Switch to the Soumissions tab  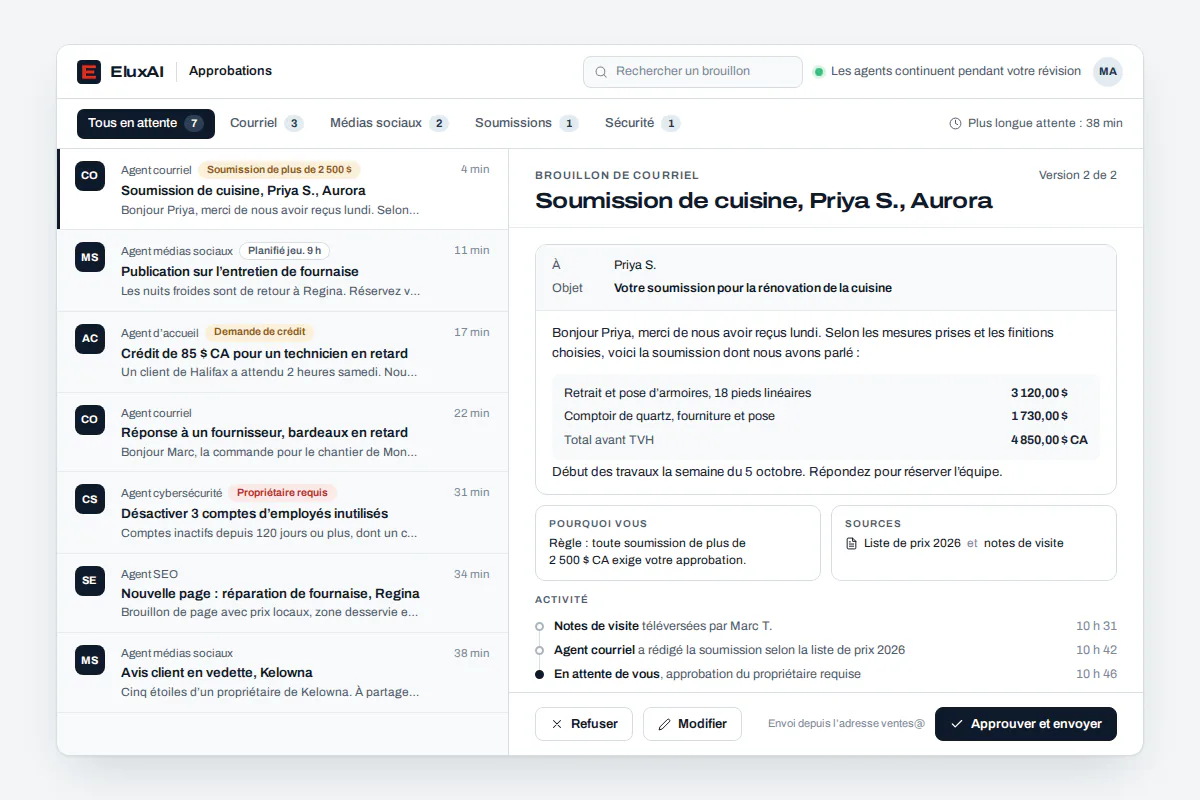coord(527,124)
